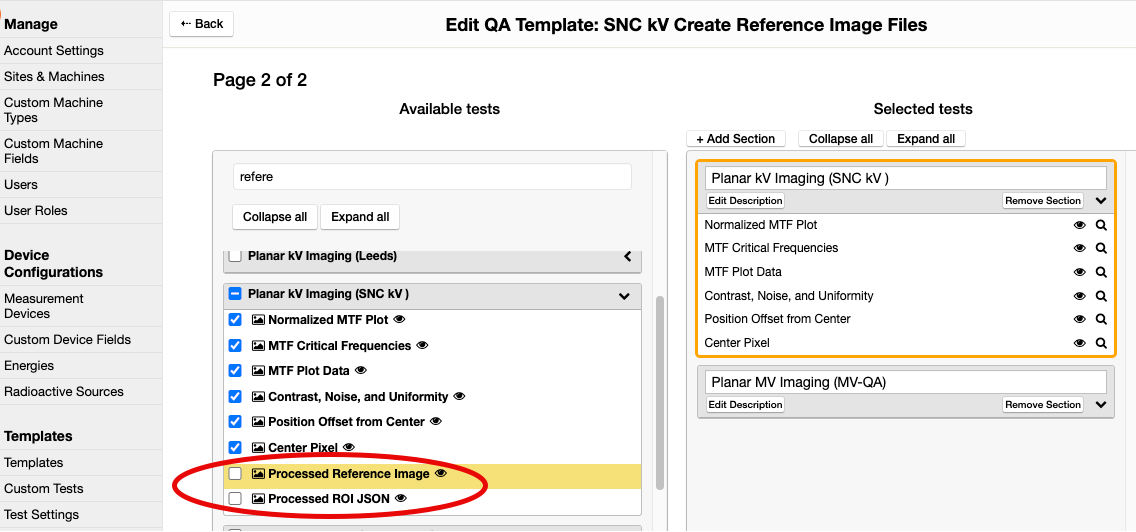1136x532 pixels.
Task: Enable the Processed ROI JSON checkbox
Action: point(235,498)
